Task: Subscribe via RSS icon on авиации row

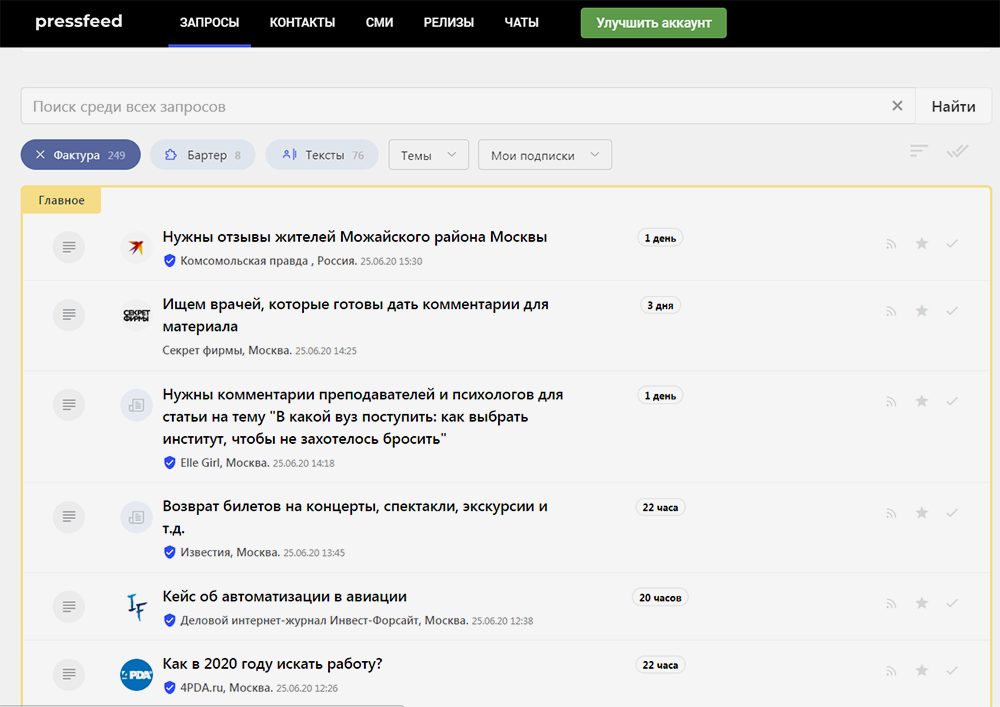Action: 891,604
